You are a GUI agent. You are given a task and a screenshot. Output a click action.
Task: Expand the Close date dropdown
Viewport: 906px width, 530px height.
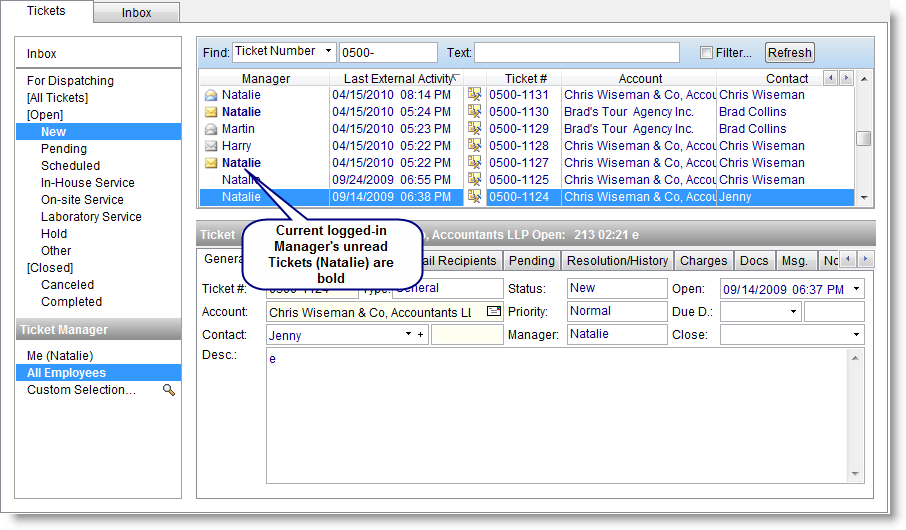(x=857, y=335)
